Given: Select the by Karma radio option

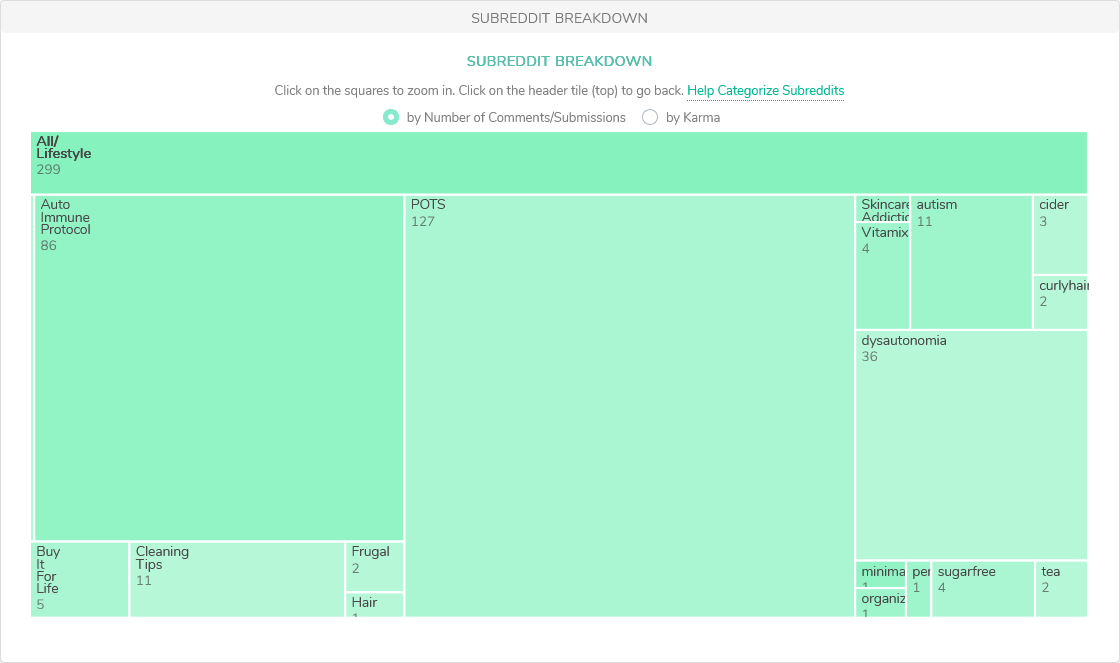Looking at the screenshot, I should (649, 117).
